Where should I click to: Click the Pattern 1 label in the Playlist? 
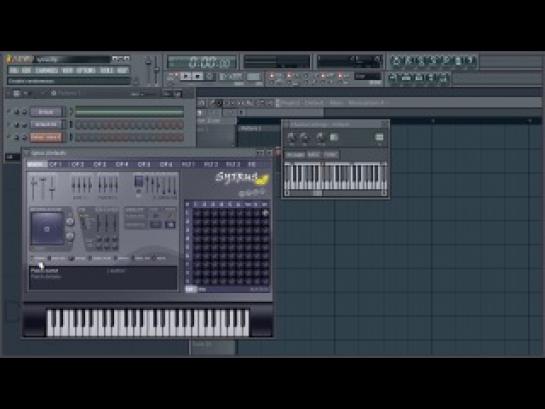tap(251, 128)
